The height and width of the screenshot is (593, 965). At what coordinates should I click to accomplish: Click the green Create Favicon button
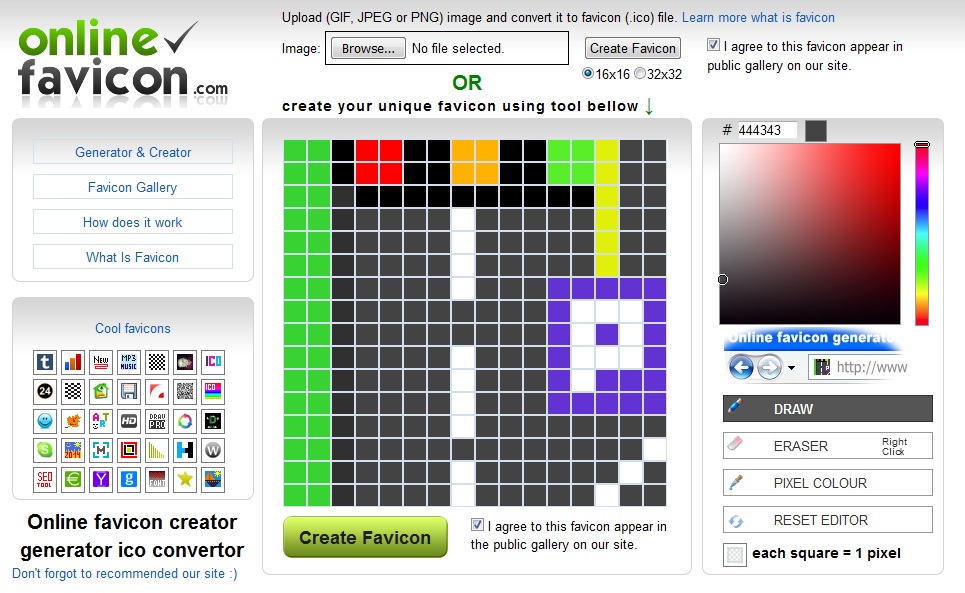[x=365, y=537]
